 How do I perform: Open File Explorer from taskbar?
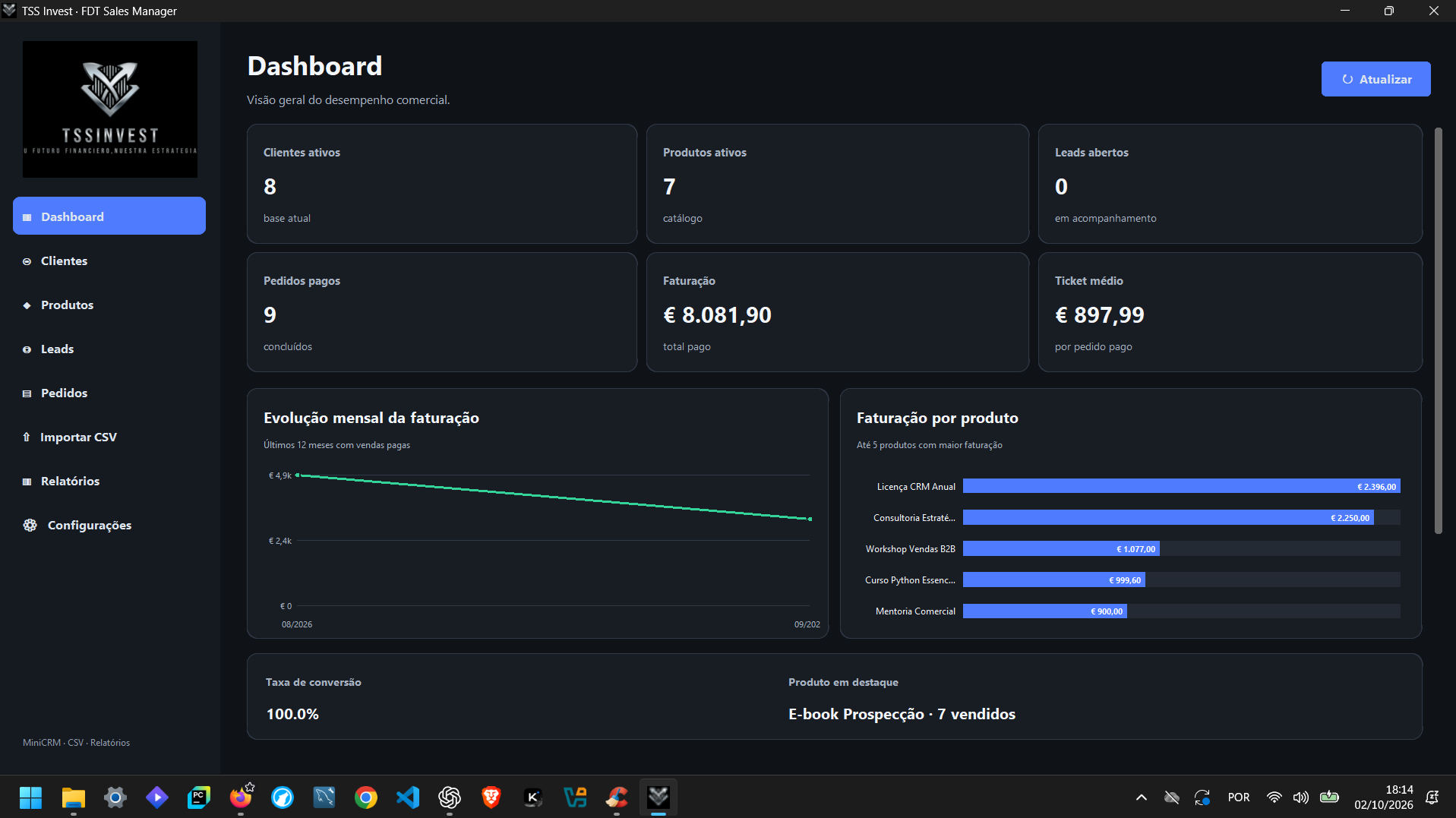74,797
